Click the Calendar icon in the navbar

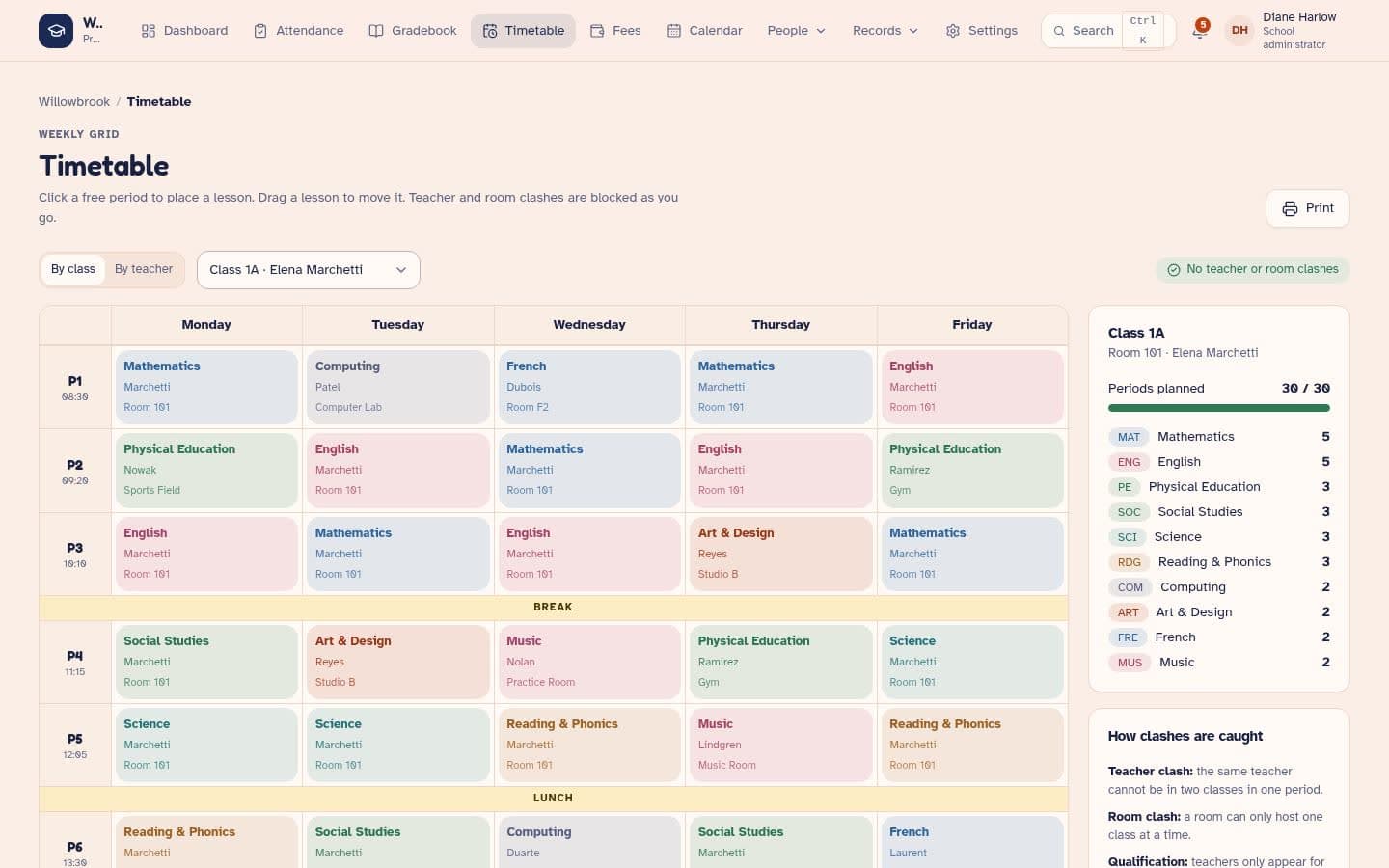(674, 31)
